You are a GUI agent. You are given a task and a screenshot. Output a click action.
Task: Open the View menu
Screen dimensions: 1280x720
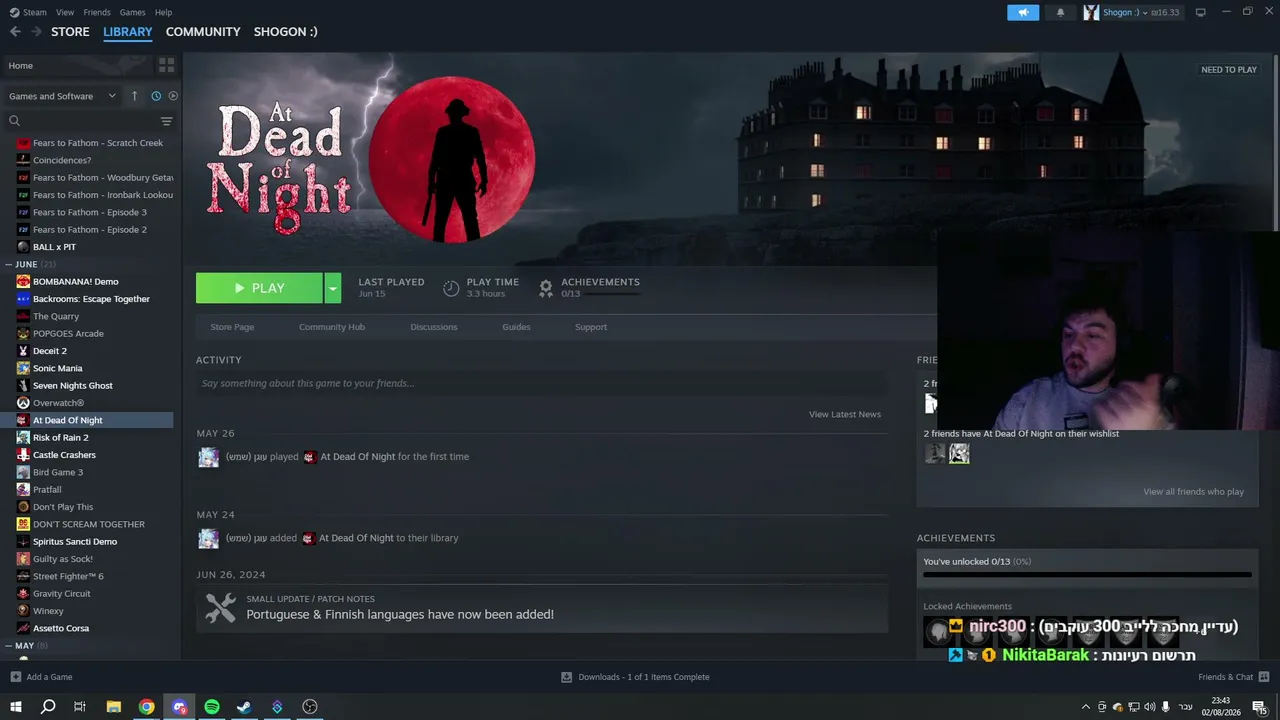pyautogui.click(x=65, y=12)
